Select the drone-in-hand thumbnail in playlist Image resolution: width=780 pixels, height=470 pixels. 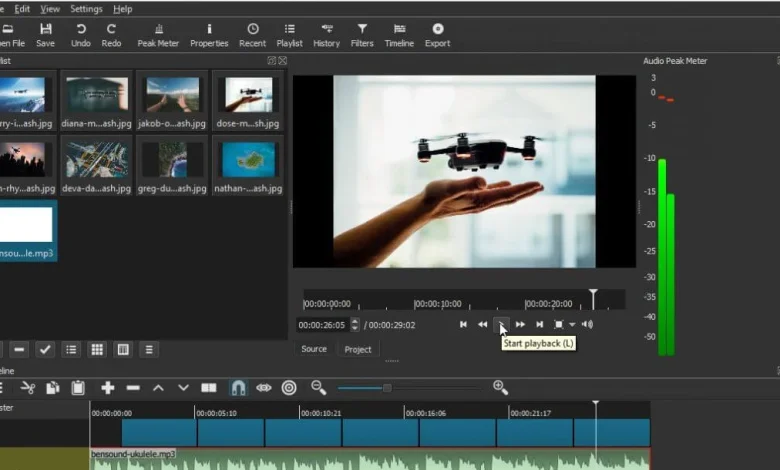pyautogui.click(x=247, y=96)
